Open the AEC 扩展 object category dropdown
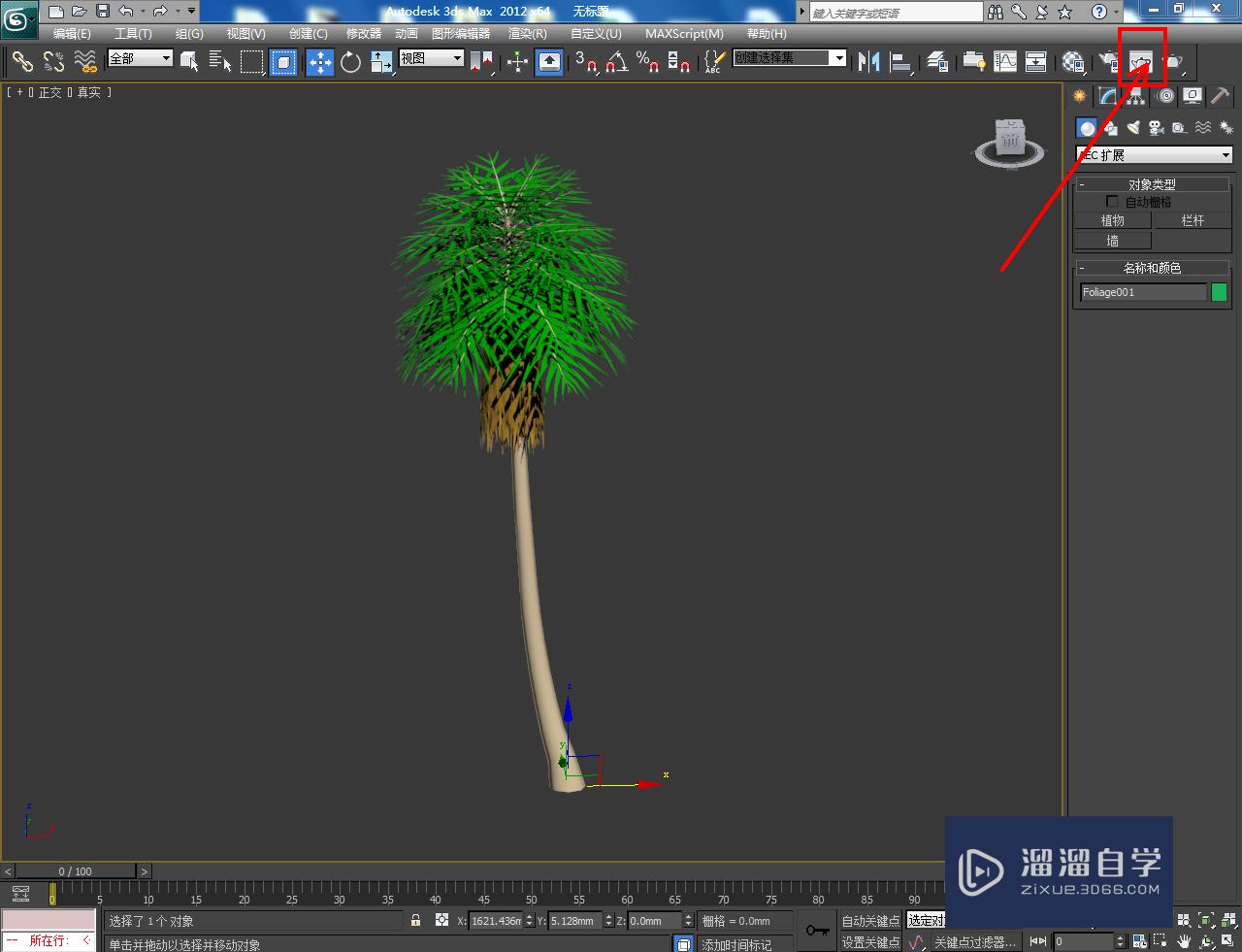The width and height of the screenshot is (1242, 952). click(1154, 155)
